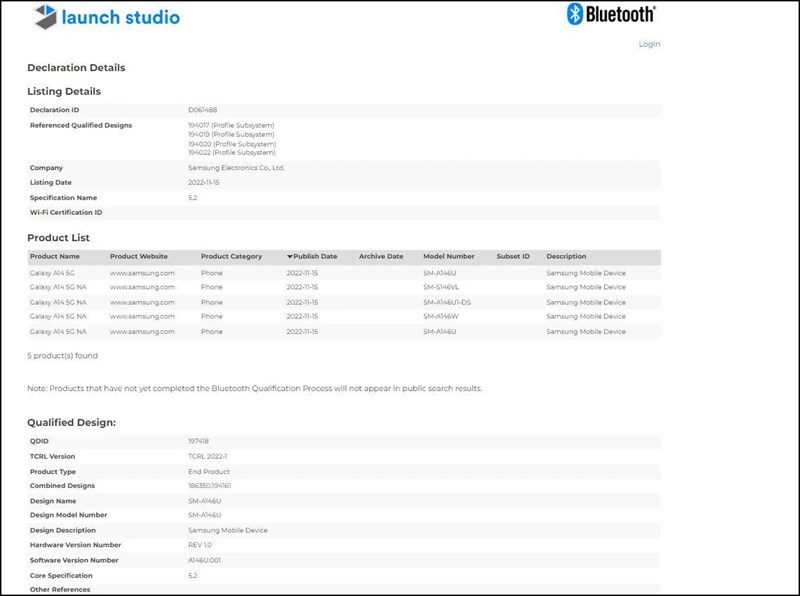Image resolution: width=800 pixels, height=596 pixels.
Task: Click the Specification Name label
Action: [63, 197]
